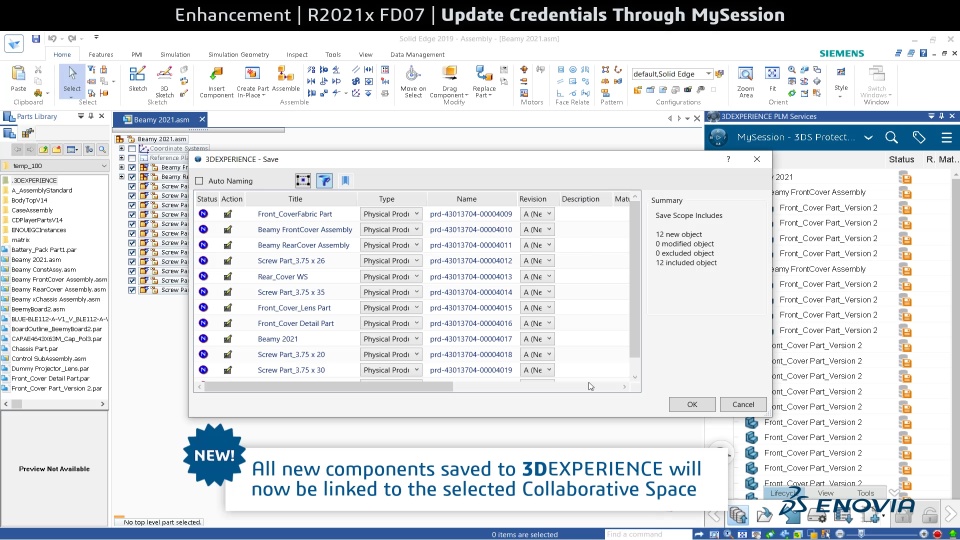Open the Sketch tool
The width and height of the screenshot is (960, 540).
pyautogui.click(x=138, y=79)
